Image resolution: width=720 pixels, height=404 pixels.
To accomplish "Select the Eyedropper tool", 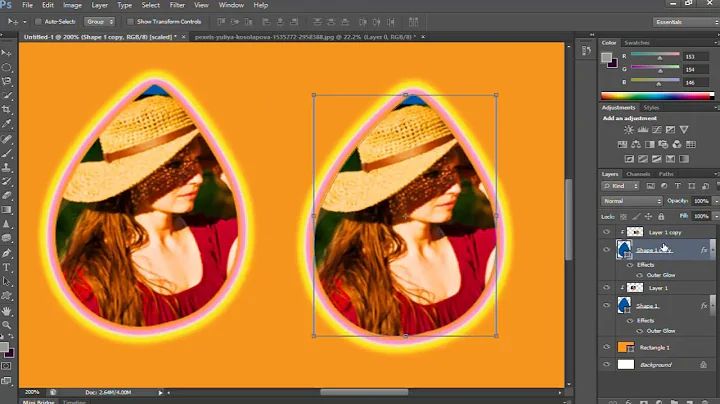I will pos(6,124).
